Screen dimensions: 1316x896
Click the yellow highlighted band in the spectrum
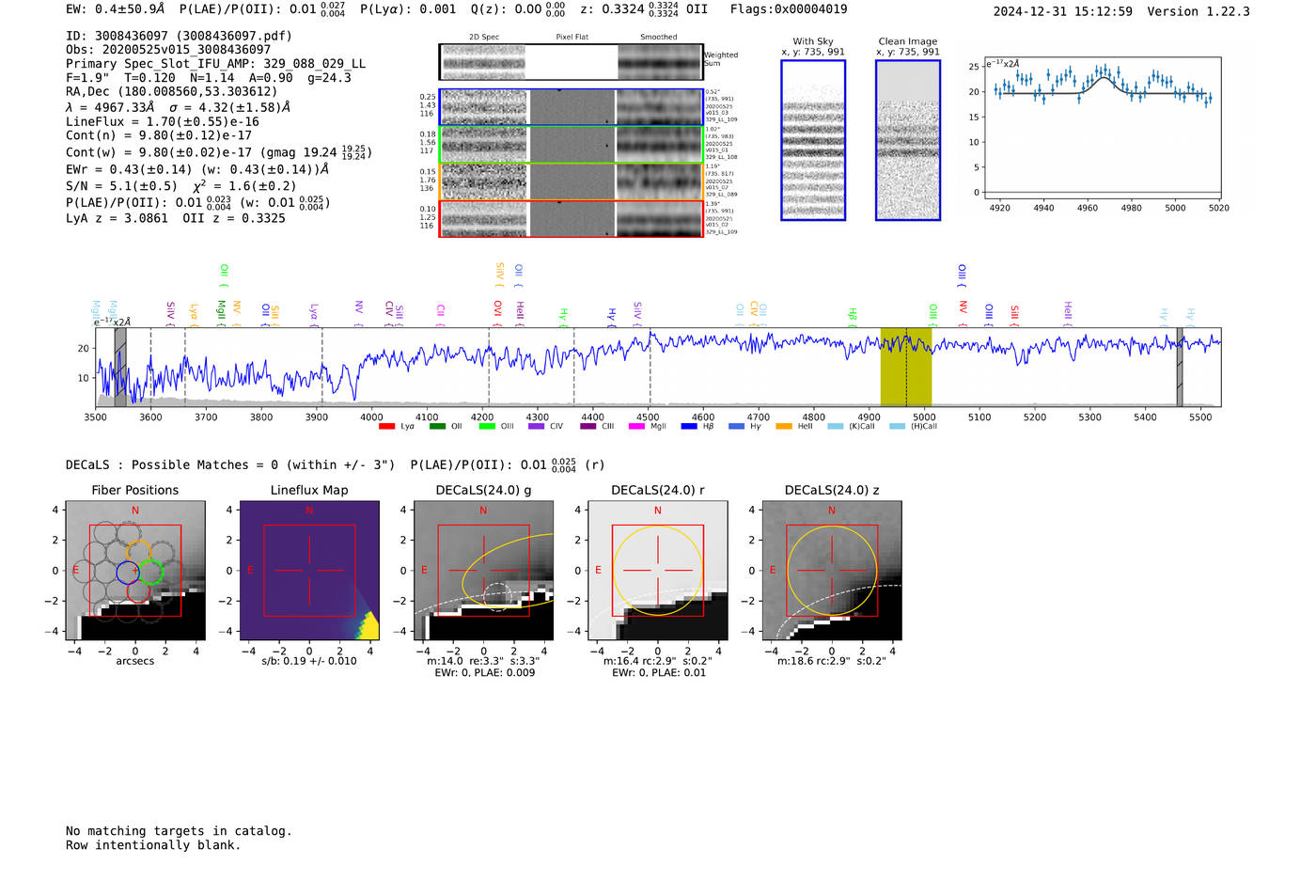coord(906,367)
